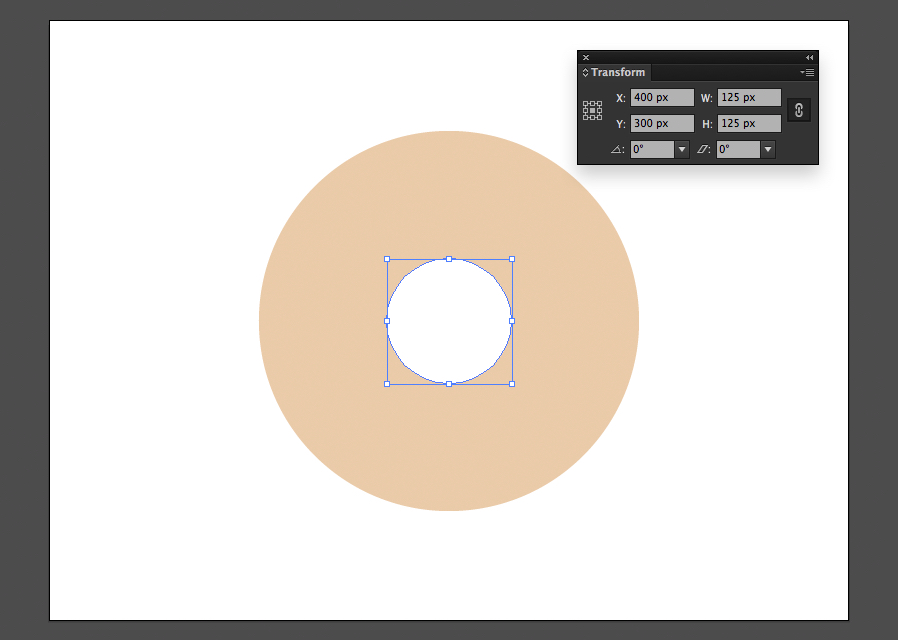The image size is (898, 640).
Task: Click inside the selected white circle
Action: [x=449, y=321]
